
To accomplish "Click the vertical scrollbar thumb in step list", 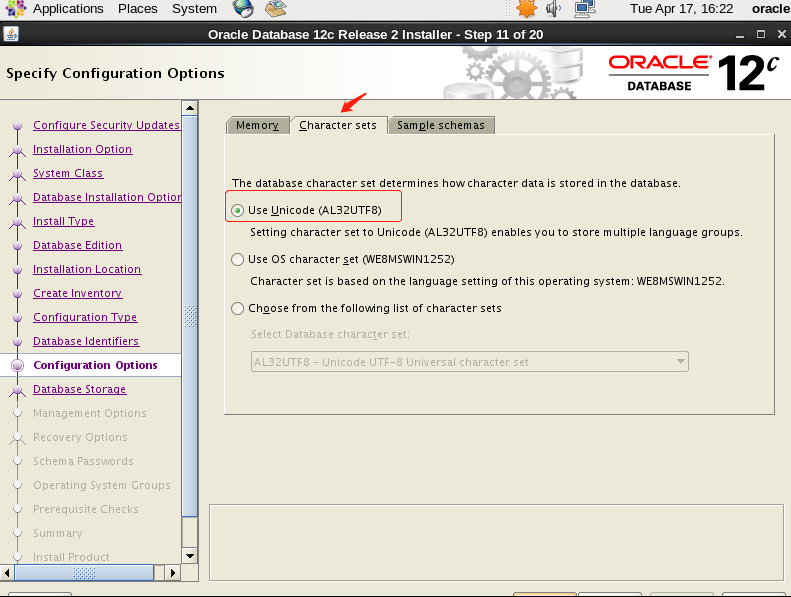I will (x=190, y=316).
